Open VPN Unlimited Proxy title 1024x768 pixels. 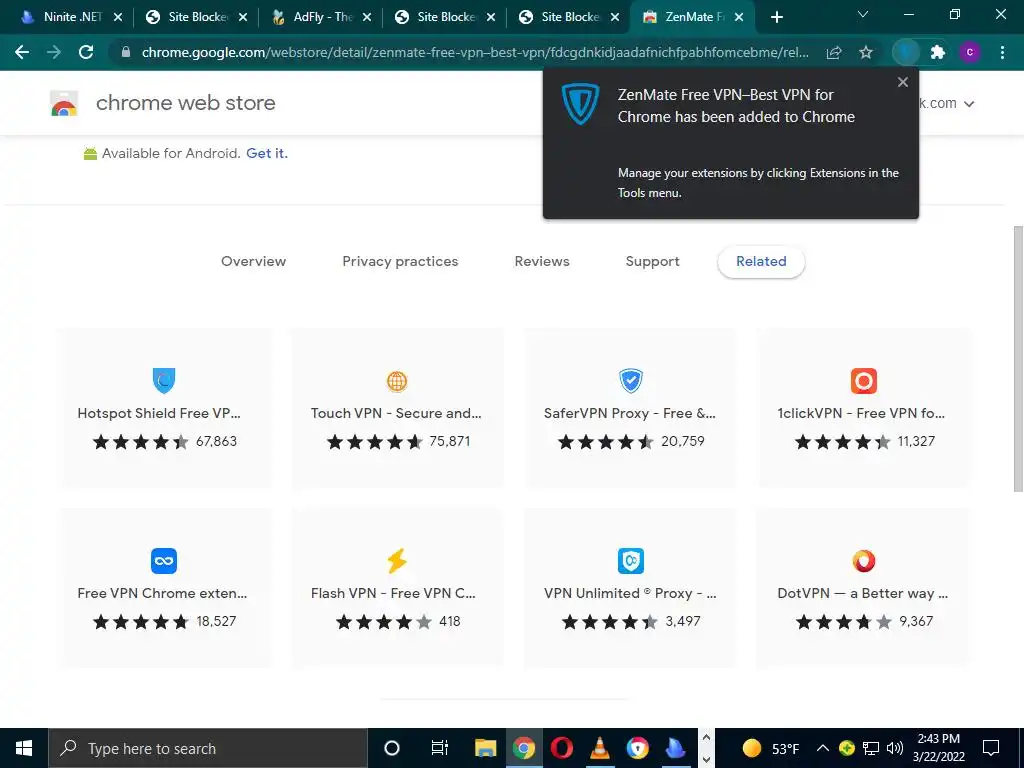630,594
